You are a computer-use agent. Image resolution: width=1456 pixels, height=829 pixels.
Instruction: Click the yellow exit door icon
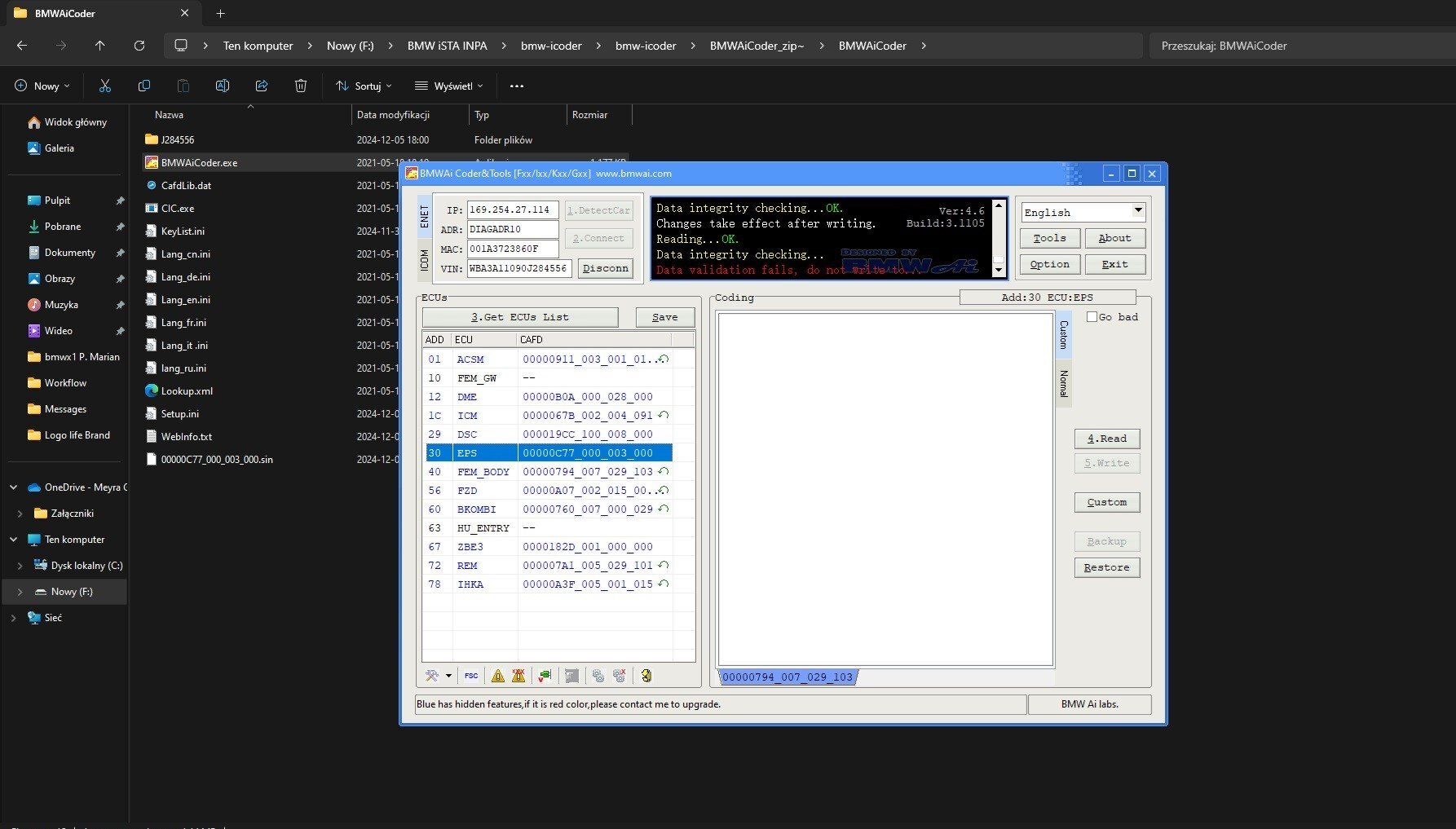646,676
